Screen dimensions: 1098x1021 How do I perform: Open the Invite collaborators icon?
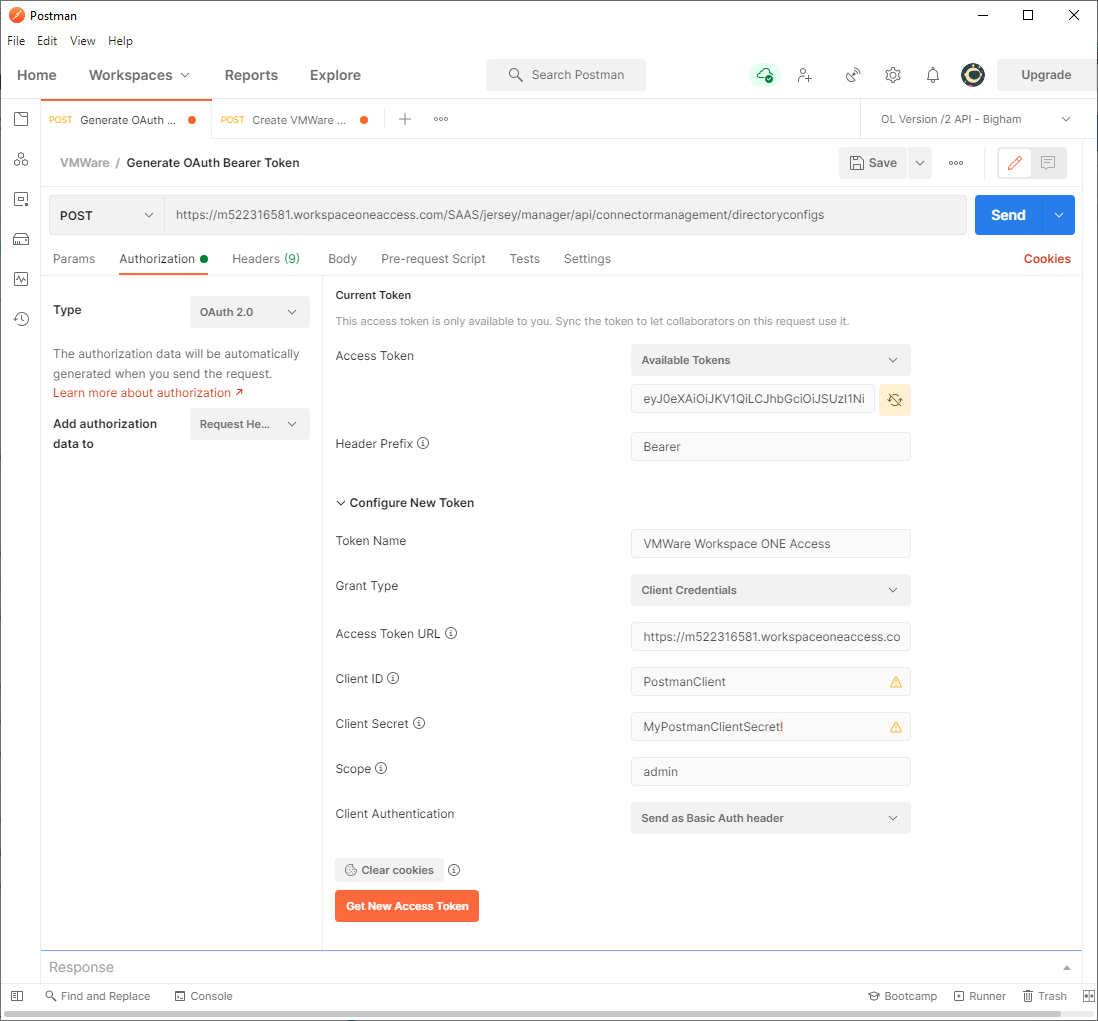point(805,75)
